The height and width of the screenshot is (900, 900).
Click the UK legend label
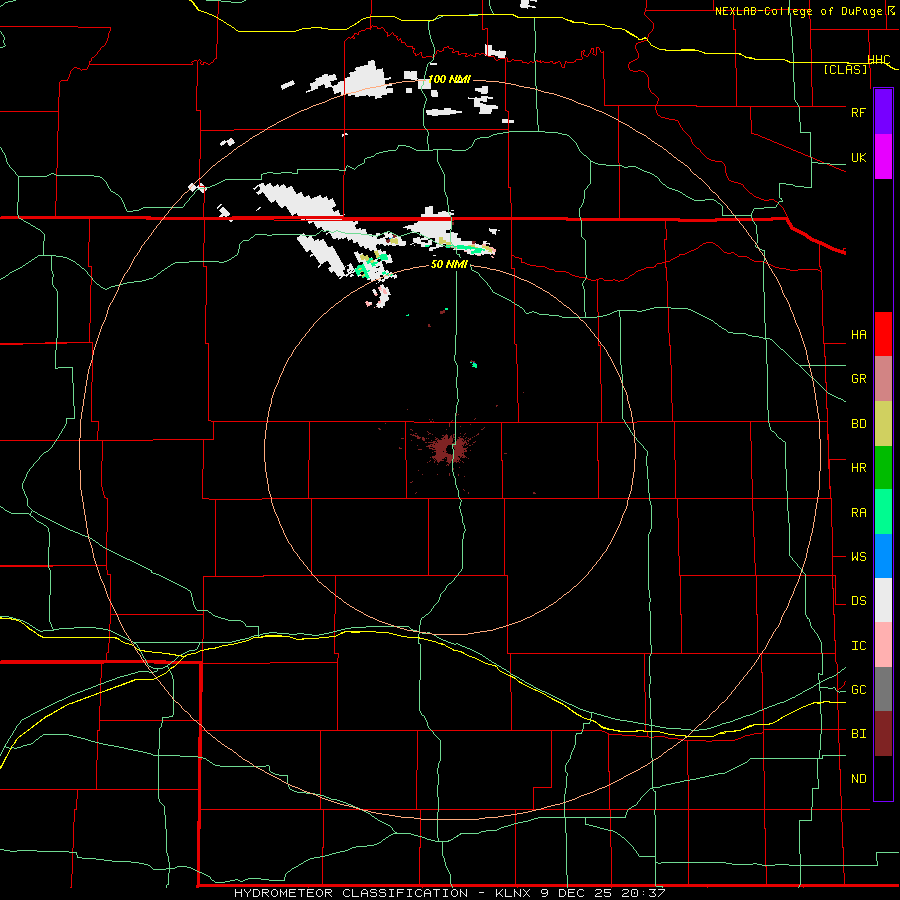(858, 157)
